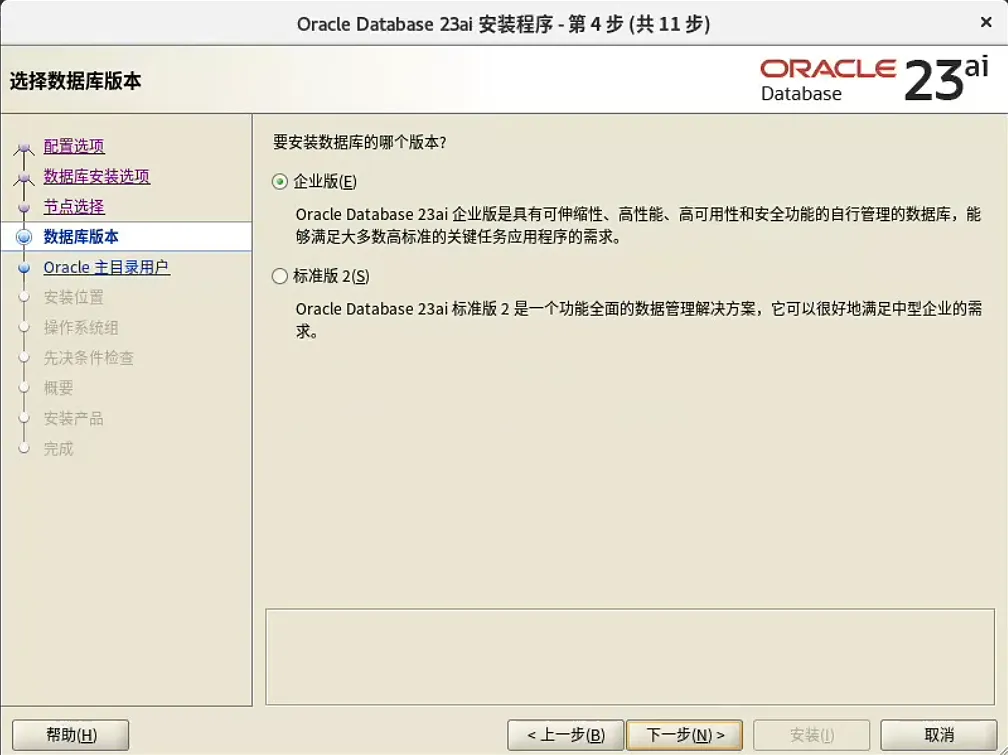The width and height of the screenshot is (1008, 755).
Task: Select the 标准版 2(S) radio button
Action: 279,276
